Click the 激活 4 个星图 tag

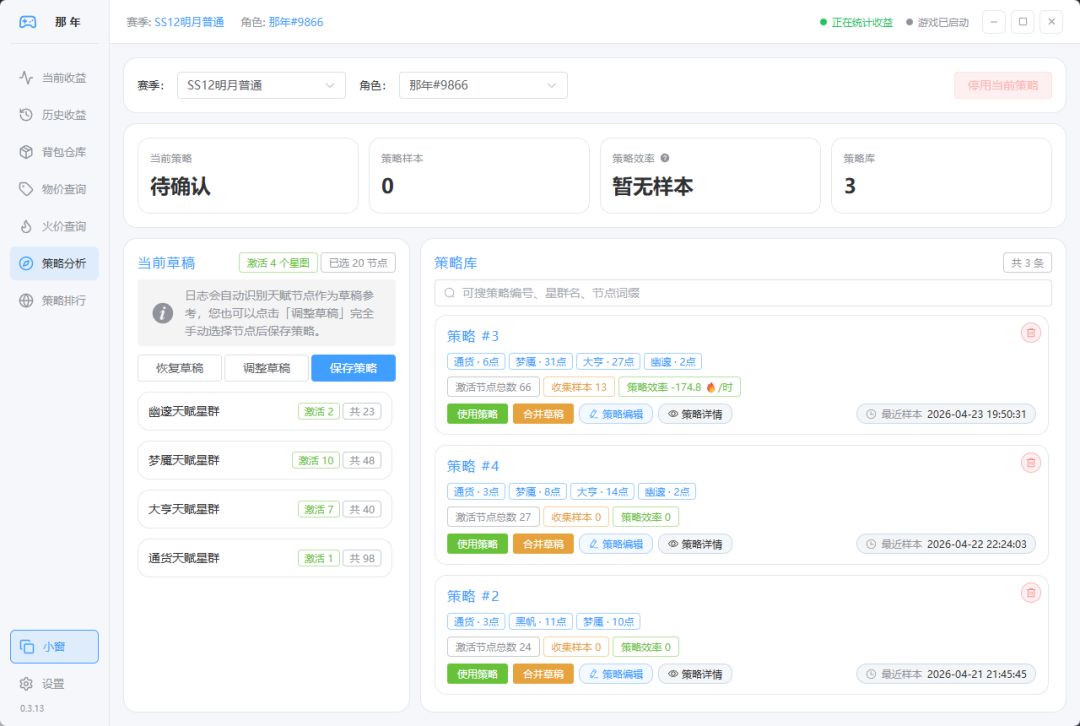point(278,263)
